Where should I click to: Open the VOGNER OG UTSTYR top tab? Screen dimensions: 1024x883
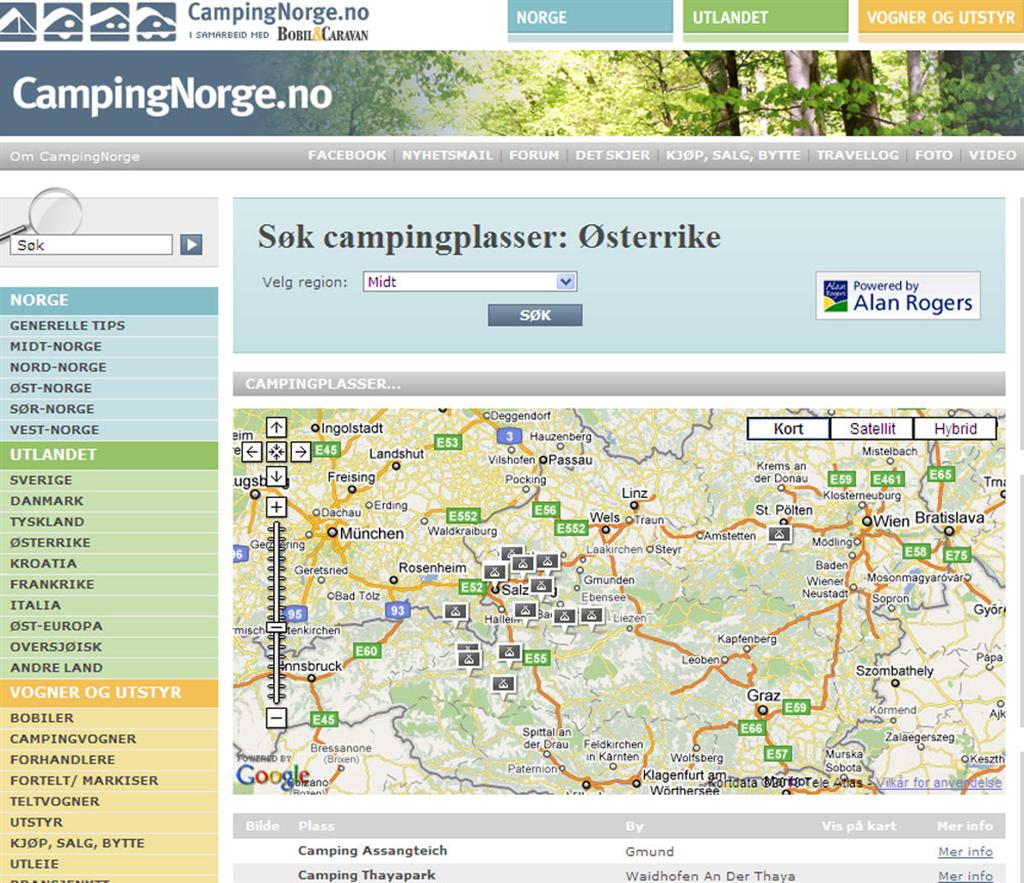point(940,18)
